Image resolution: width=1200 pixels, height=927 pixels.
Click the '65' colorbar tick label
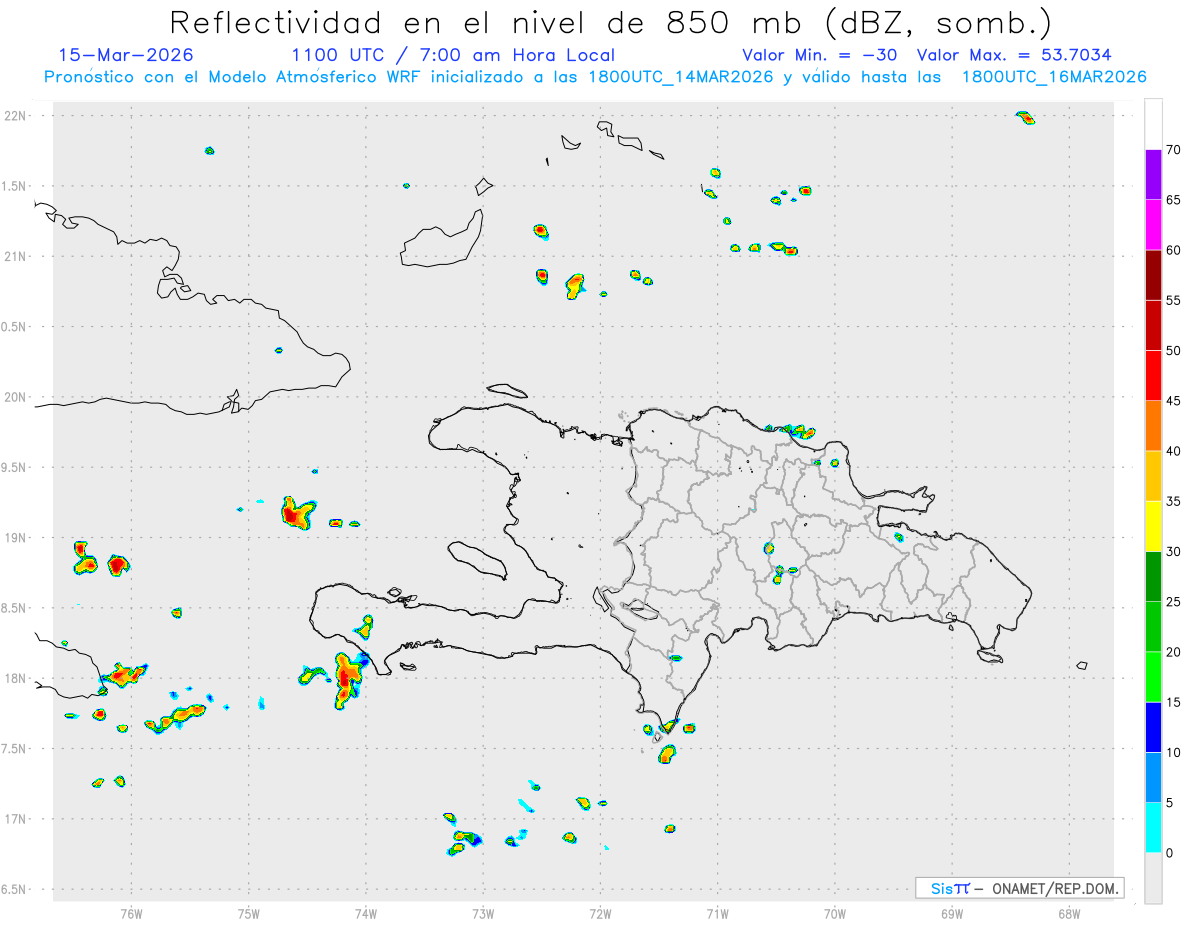[1174, 200]
